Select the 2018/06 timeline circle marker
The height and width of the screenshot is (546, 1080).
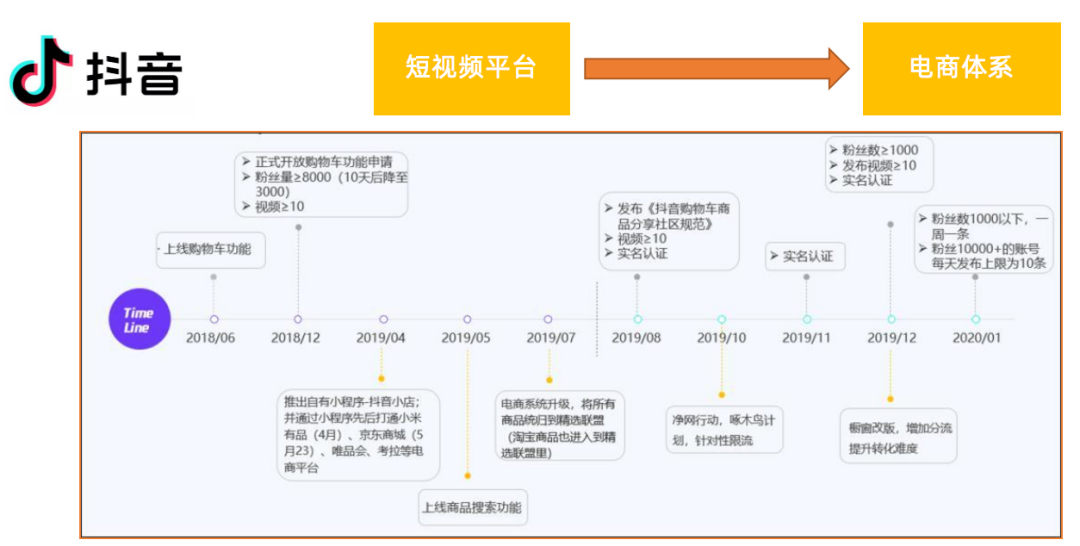pos(214,319)
